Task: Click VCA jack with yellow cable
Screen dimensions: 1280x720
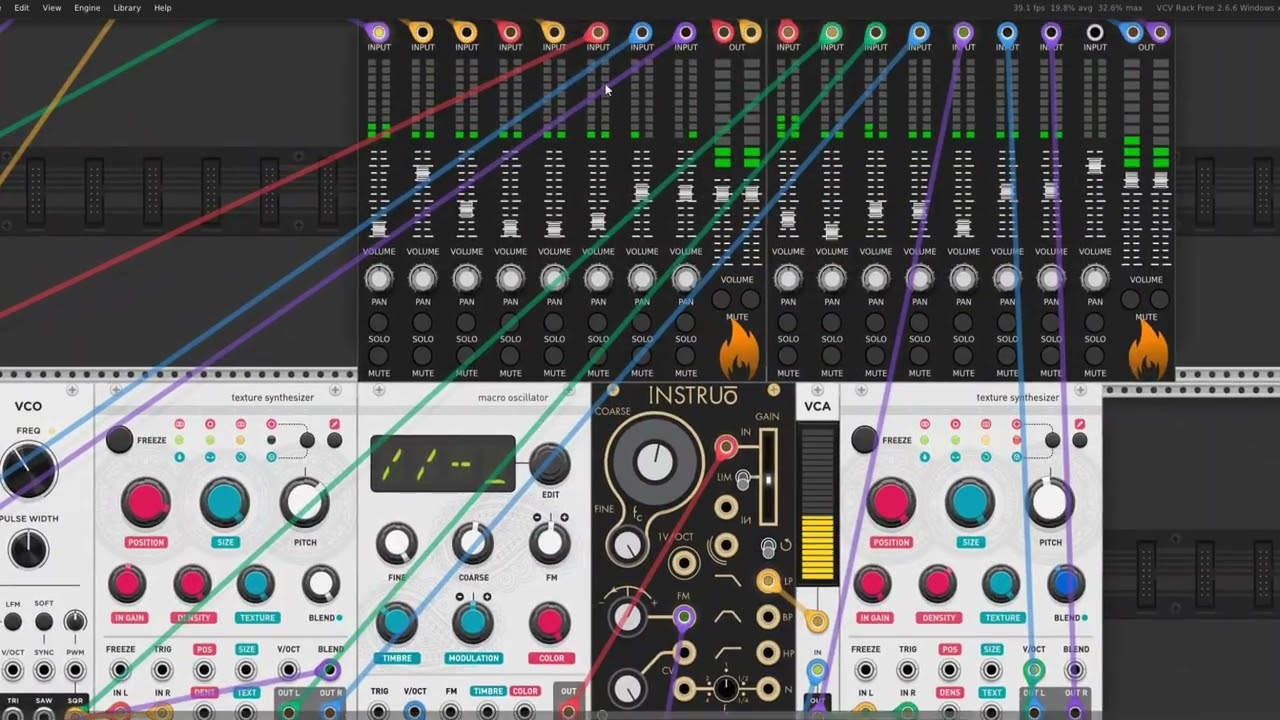Action: (818, 622)
